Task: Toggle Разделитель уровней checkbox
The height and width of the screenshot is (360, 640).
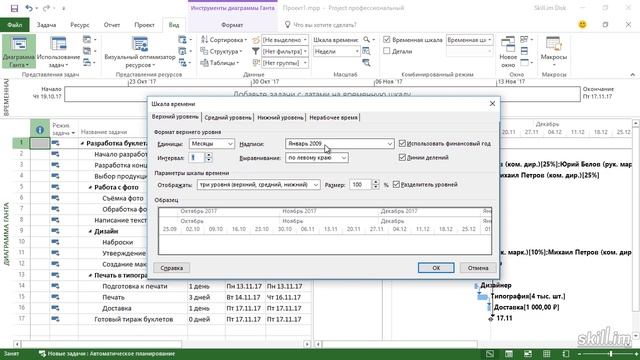Action: [396, 184]
